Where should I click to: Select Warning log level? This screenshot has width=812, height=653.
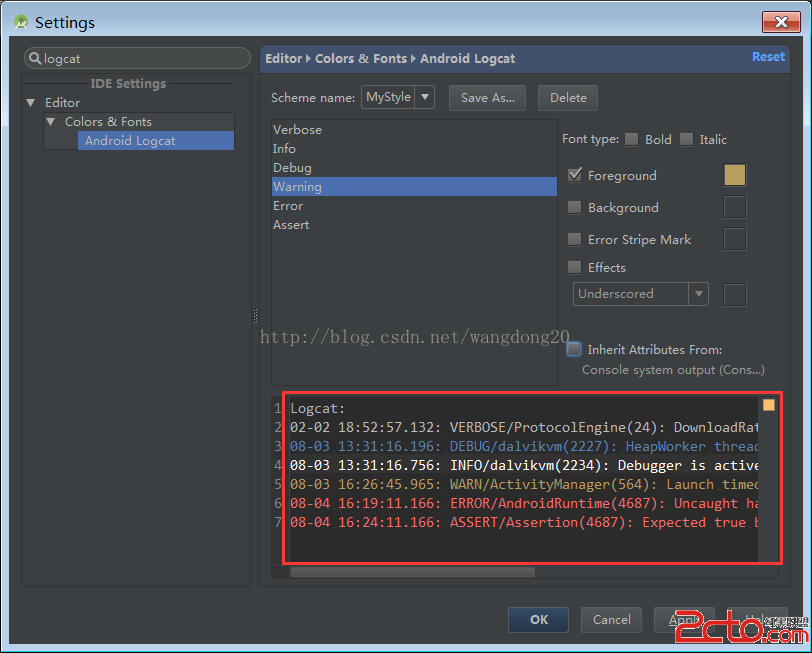point(414,186)
